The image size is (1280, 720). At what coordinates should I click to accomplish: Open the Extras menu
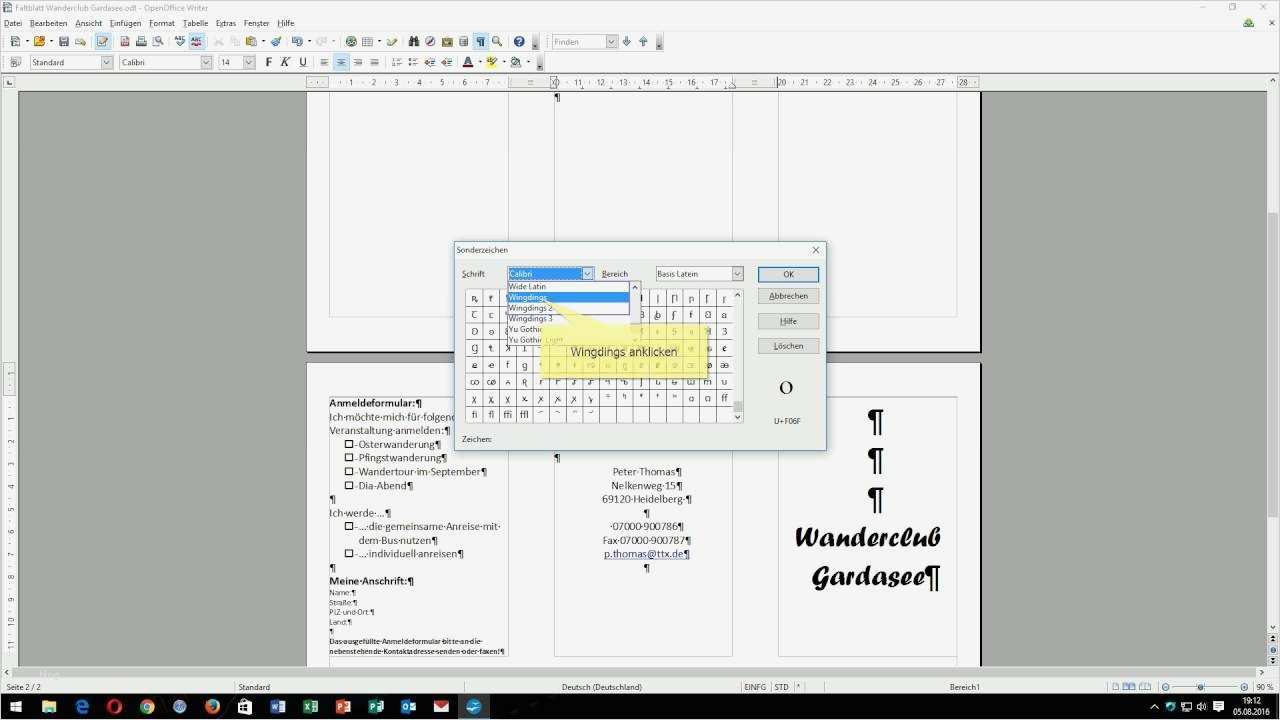tap(226, 22)
